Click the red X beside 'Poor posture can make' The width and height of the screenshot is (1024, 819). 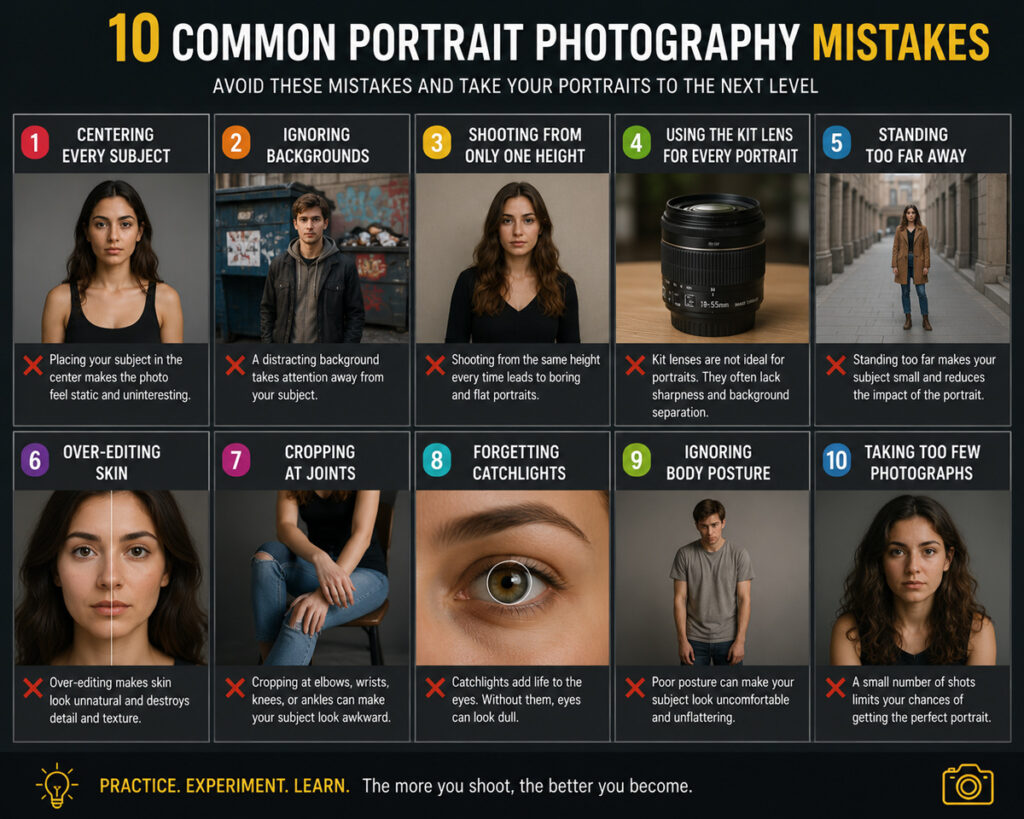click(635, 688)
